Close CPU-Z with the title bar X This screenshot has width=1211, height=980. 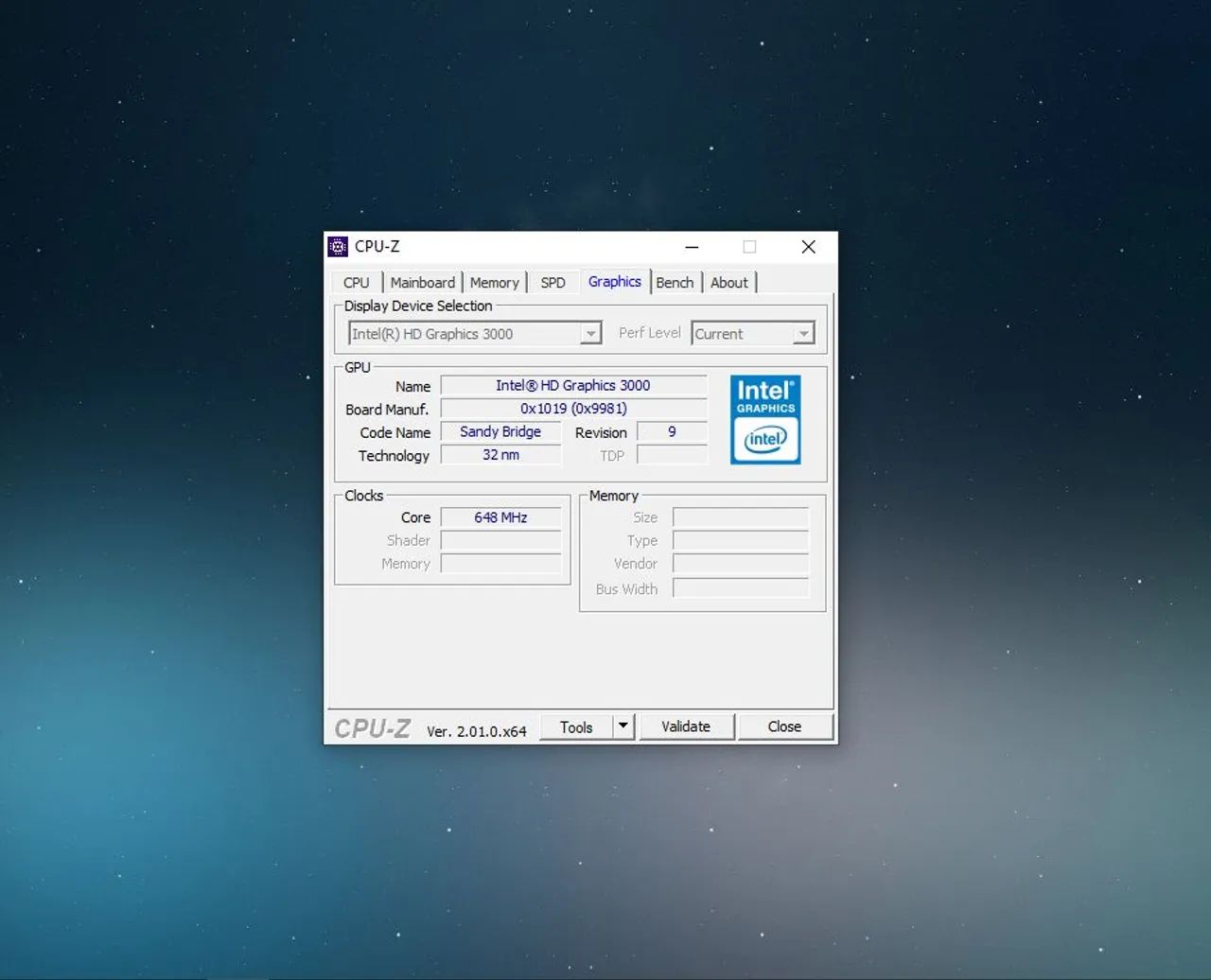808,247
